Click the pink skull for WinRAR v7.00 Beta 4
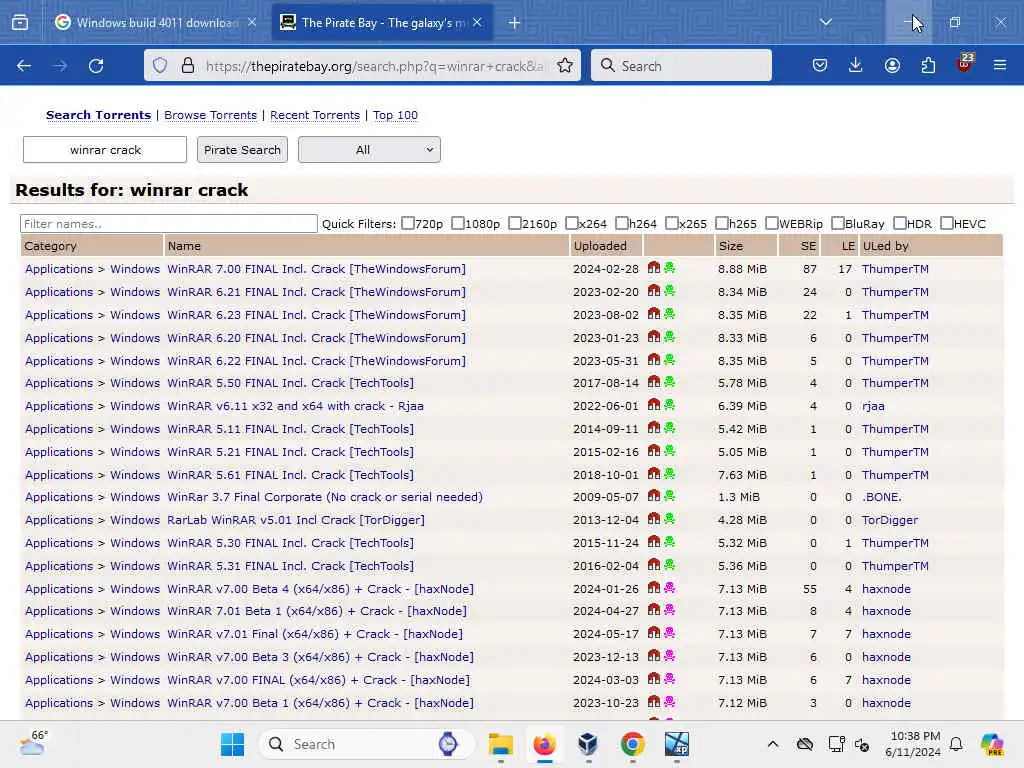 tap(669, 588)
